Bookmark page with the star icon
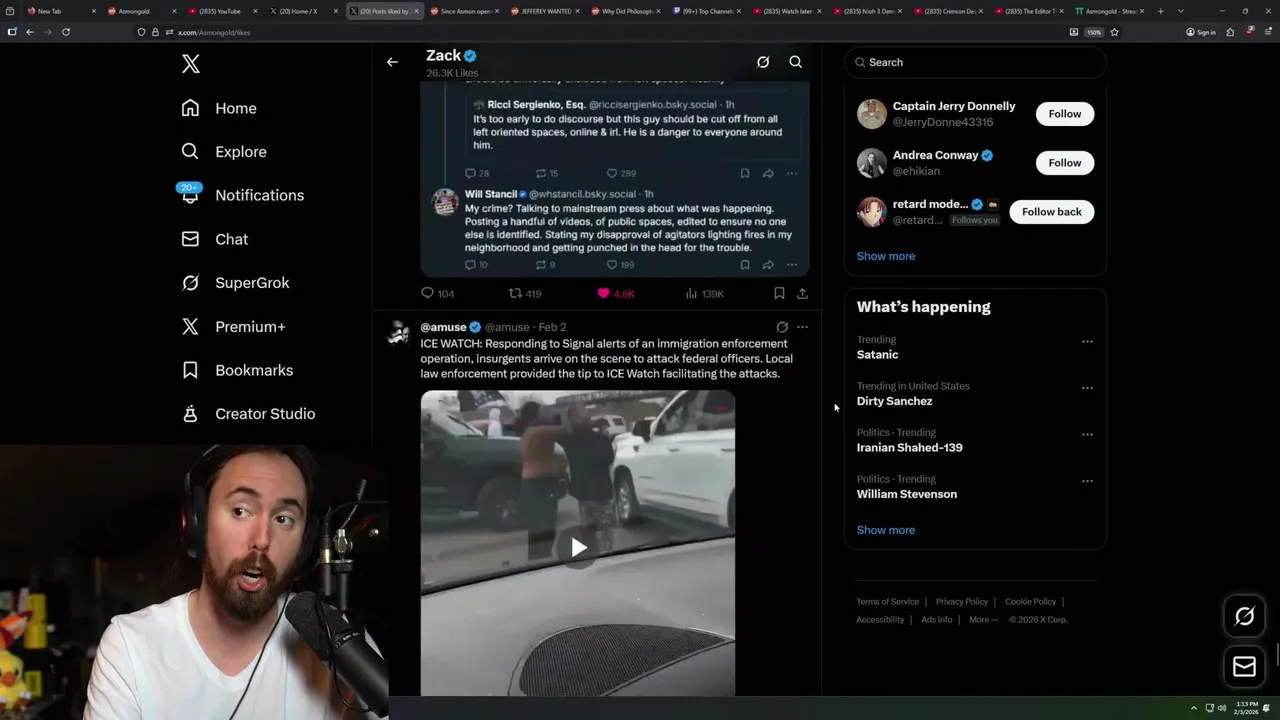This screenshot has height=720, width=1280. click(x=1114, y=32)
